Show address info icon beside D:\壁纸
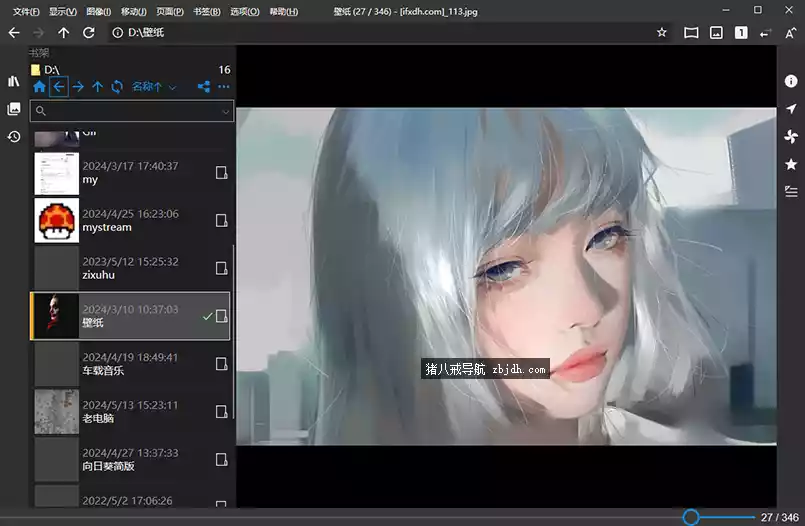 point(118,33)
